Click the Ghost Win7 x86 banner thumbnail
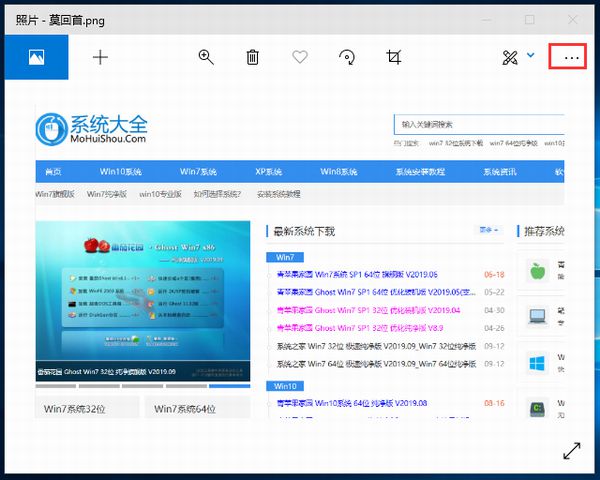 click(x=143, y=298)
